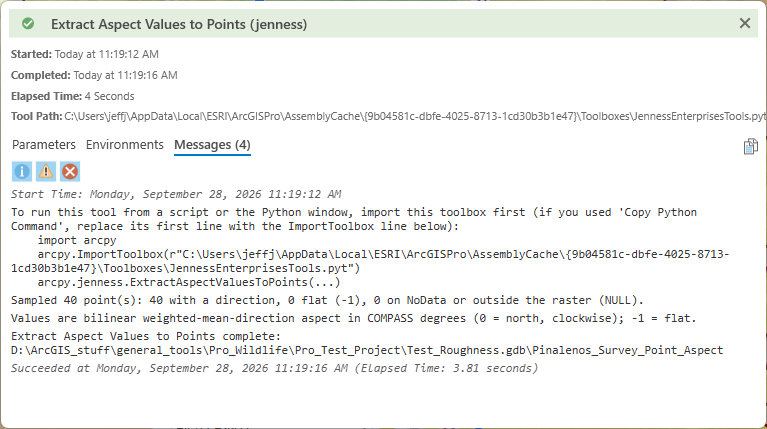Toggle the error messages filter icon
This screenshot has width=767, height=429.
pyautogui.click(x=70, y=172)
